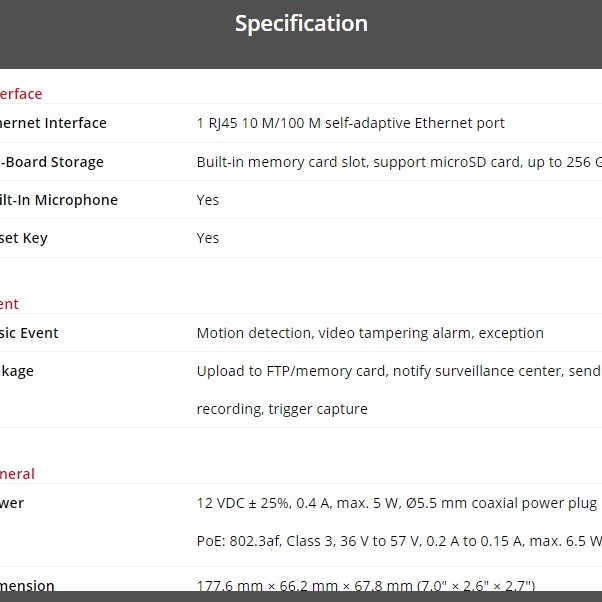The height and width of the screenshot is (602, 602).
Task: Click the motion detection, video tampering text
Action: [370, 333]
